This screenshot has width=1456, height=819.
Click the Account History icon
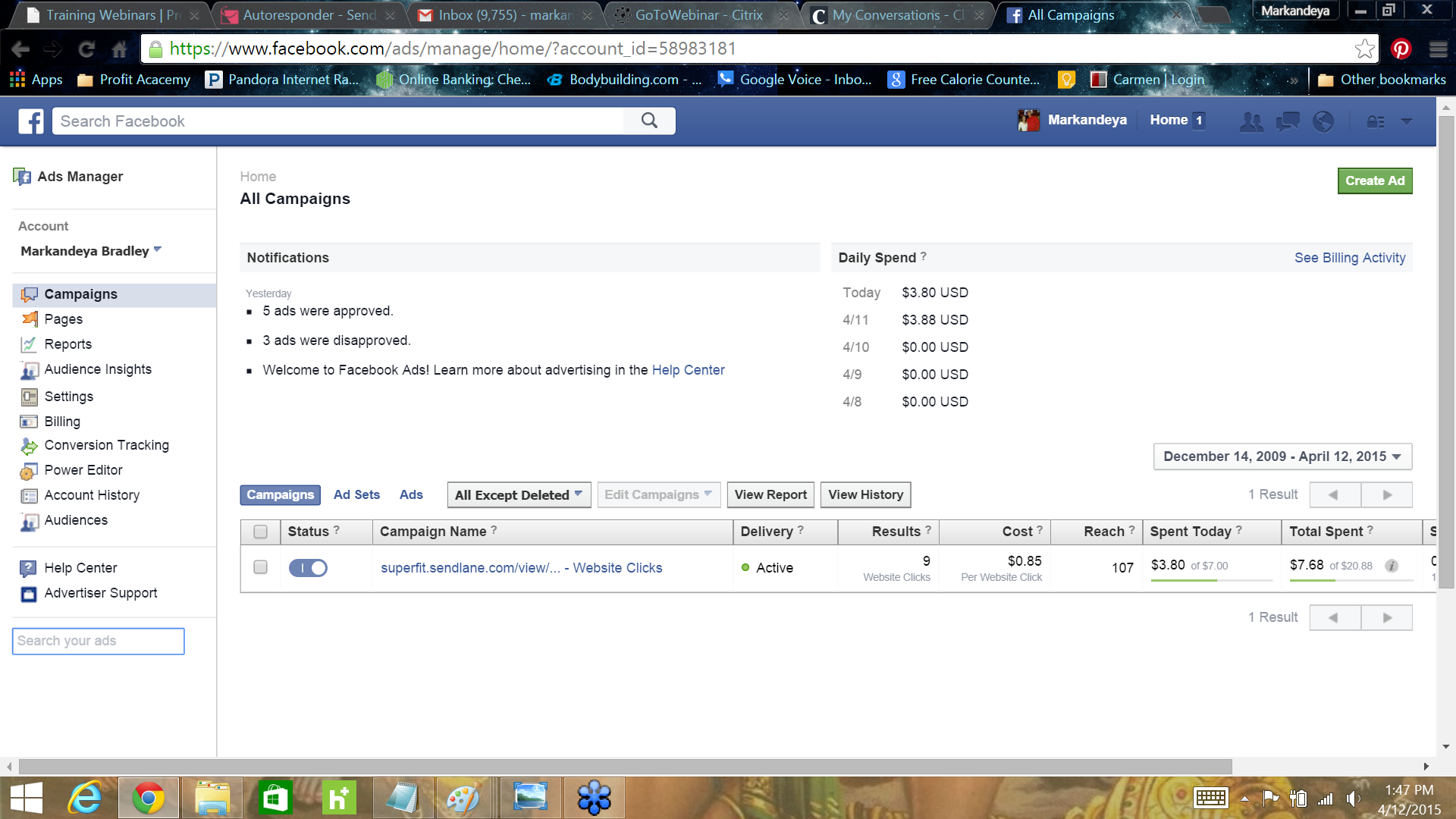click(29, 496)
